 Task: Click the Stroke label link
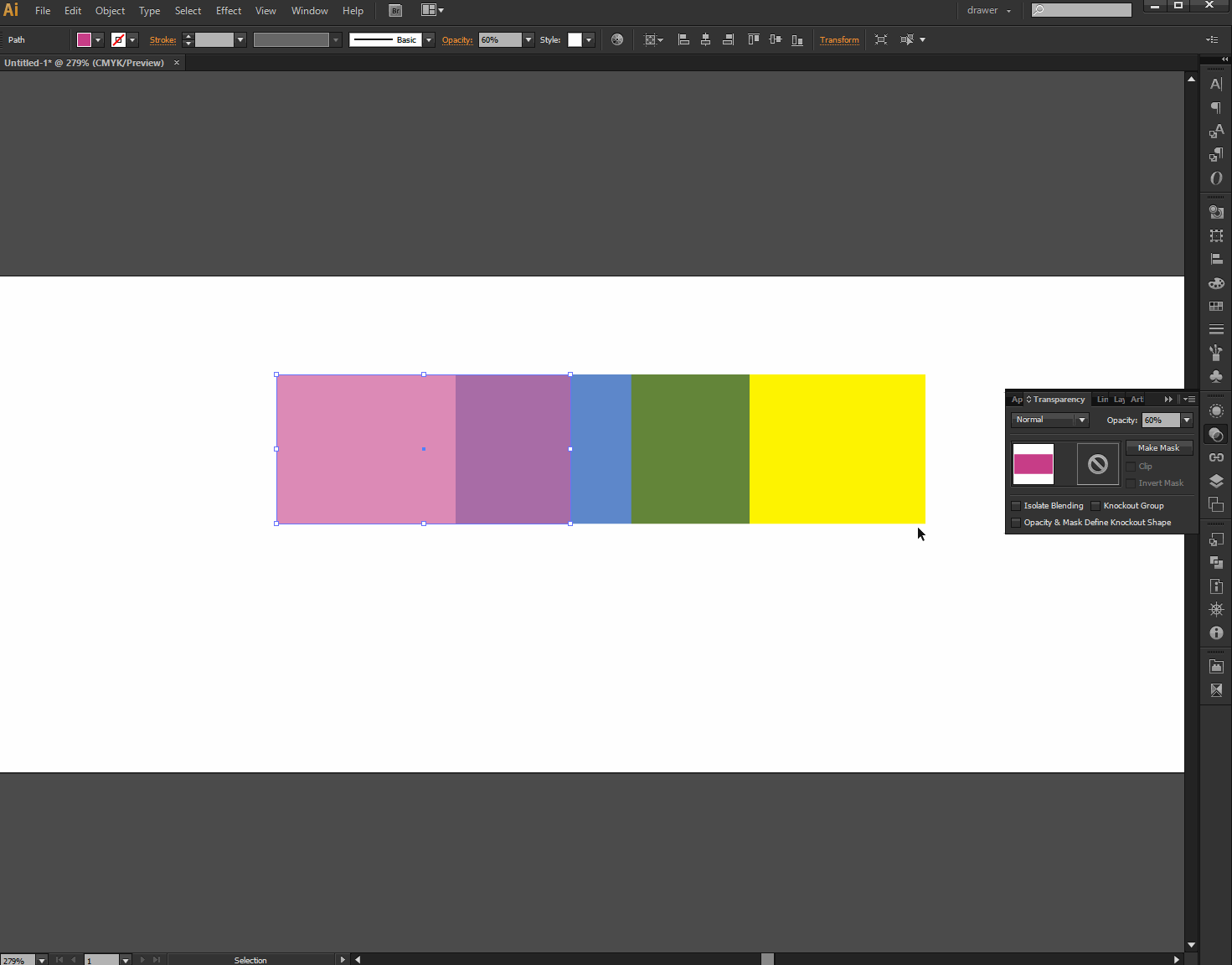point(162,40)
